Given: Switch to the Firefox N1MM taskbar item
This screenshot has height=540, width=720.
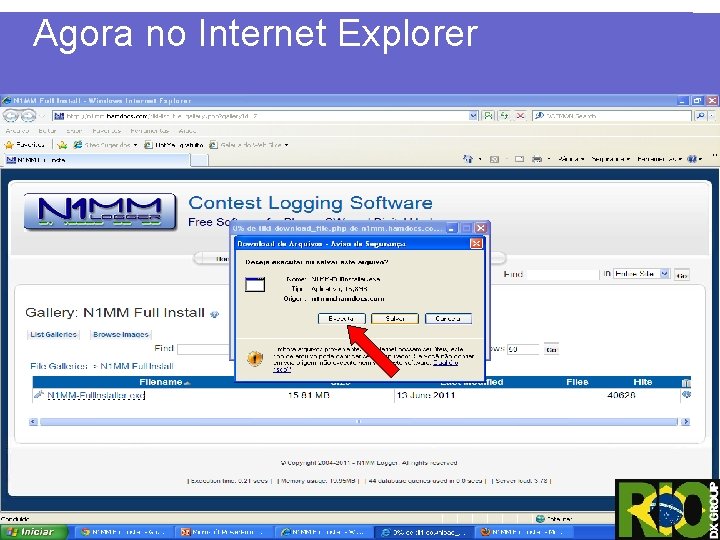Looking at the screenshot, I should [x=524, y=532].
